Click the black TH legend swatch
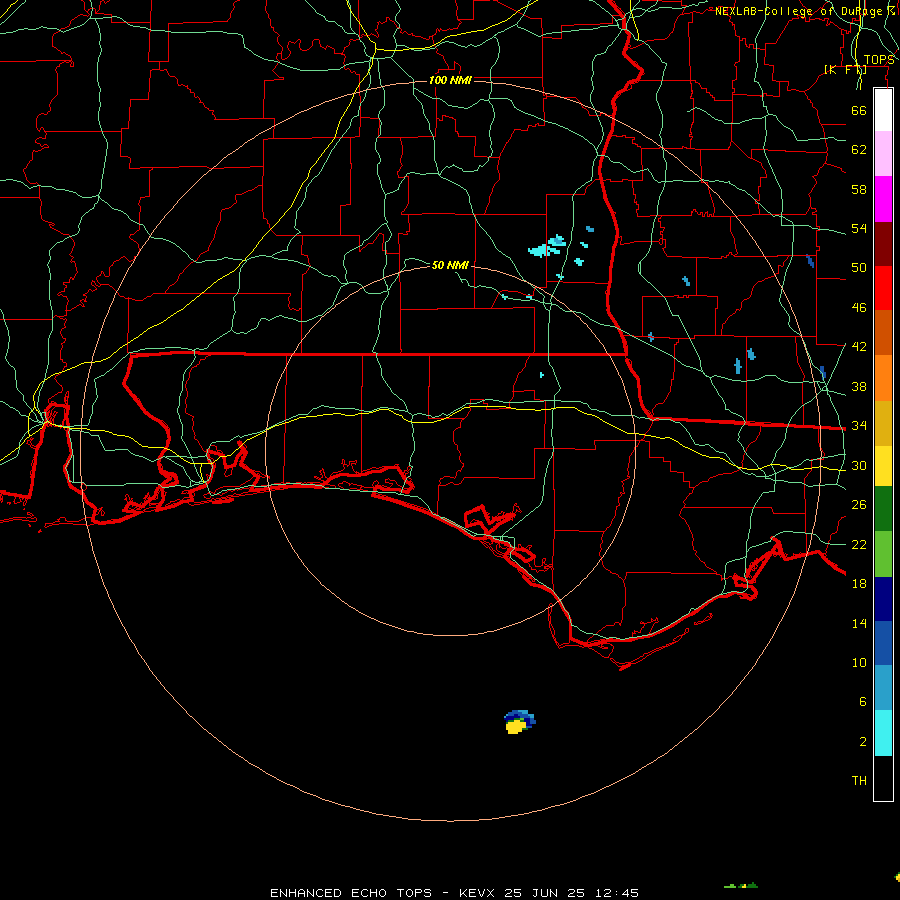900x900 pixels. [883, 778]
